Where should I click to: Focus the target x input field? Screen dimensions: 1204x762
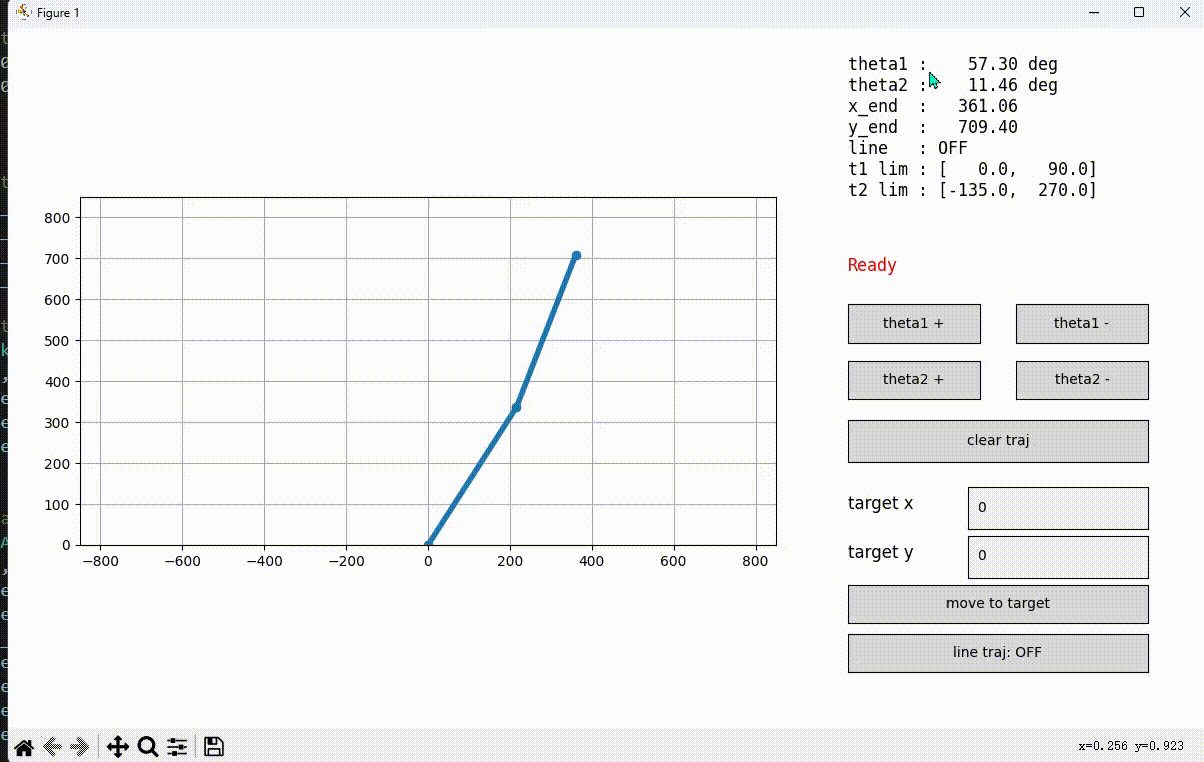click(x=1058, y=508)
